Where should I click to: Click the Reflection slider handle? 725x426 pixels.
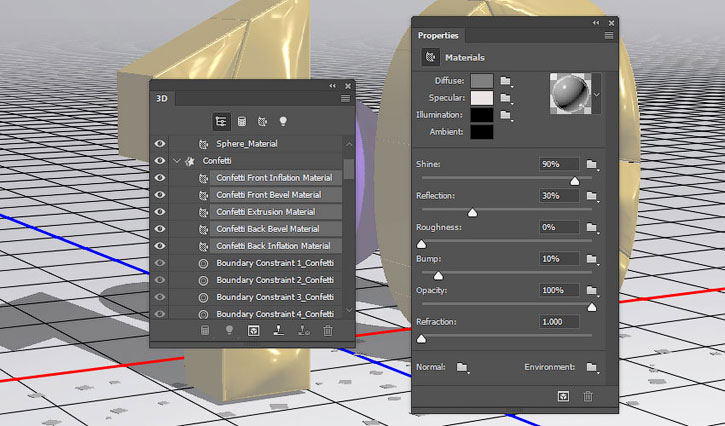(x=472, y=213)
